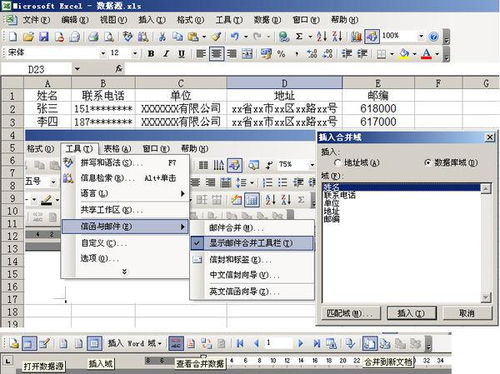Click the Merge to New Document icon
The width and height of the screenshot is (500, 374).
369,343
